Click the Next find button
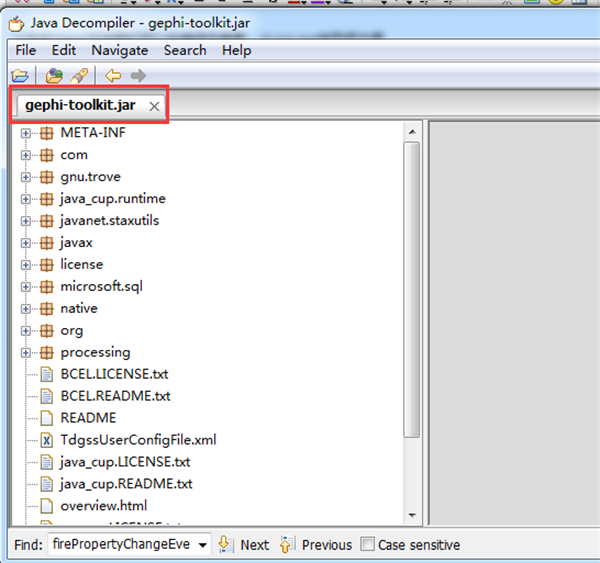Image resolution: width=600 pixels, height=563 pixels. point(244,545)
